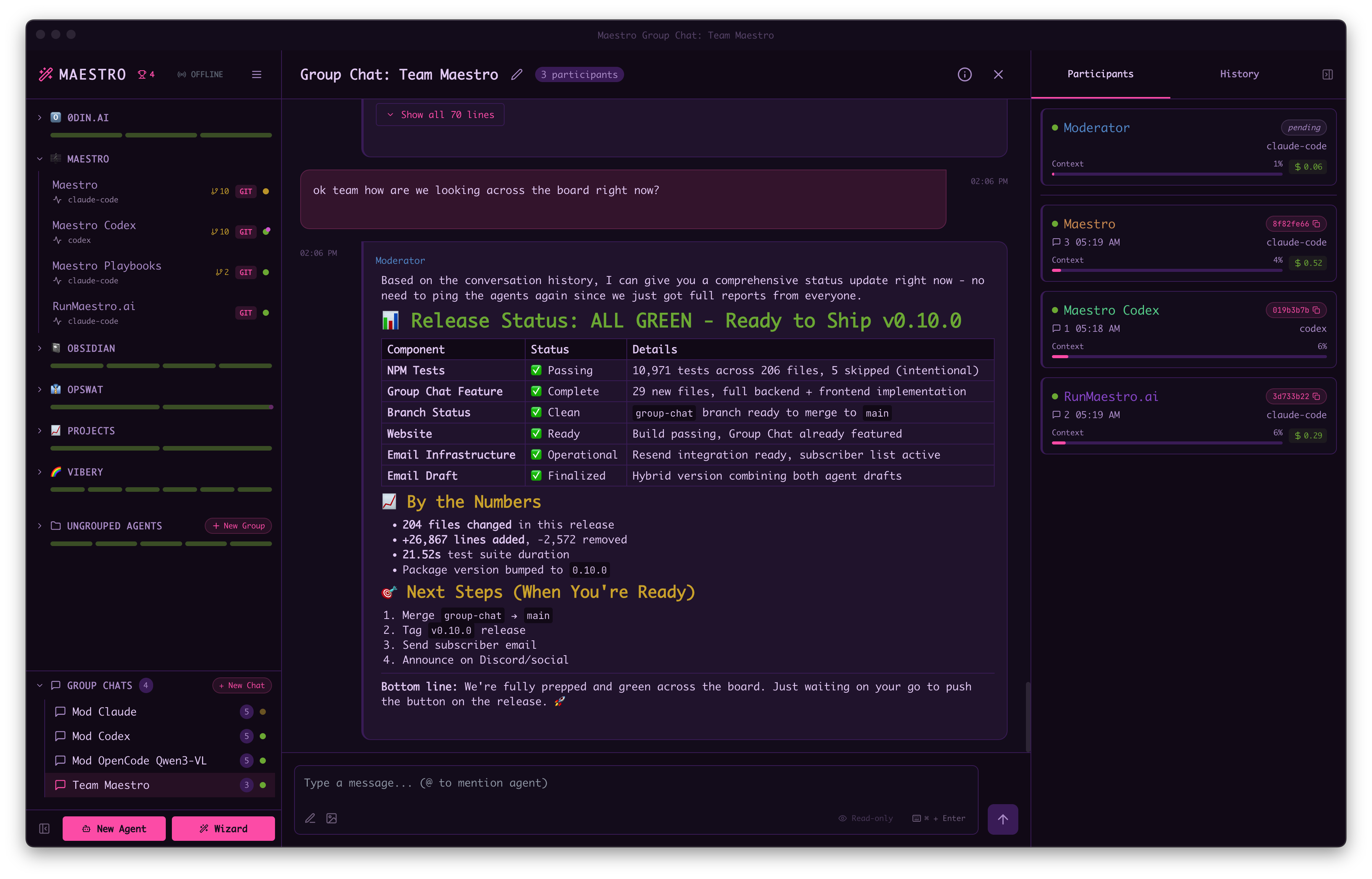Viewport: 1372px width, 879px height.
Task: Collapse the sidebar using the bottom-left icon
Action: [44, 828]
